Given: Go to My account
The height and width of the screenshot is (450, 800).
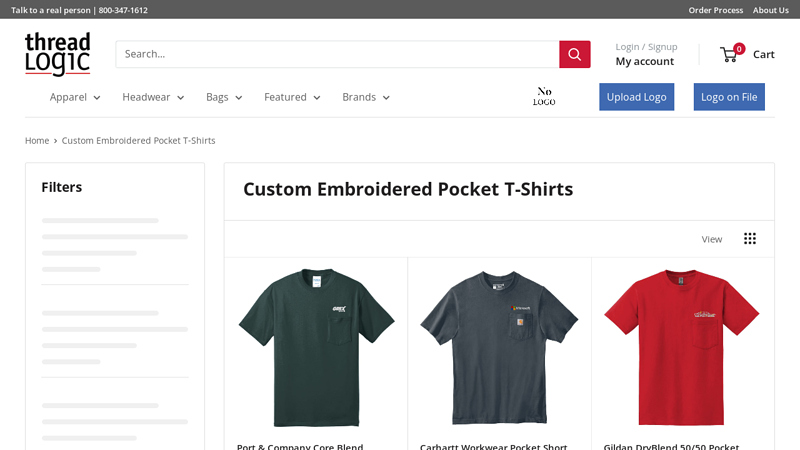Looking at the screenshot, I should point(644,61).
